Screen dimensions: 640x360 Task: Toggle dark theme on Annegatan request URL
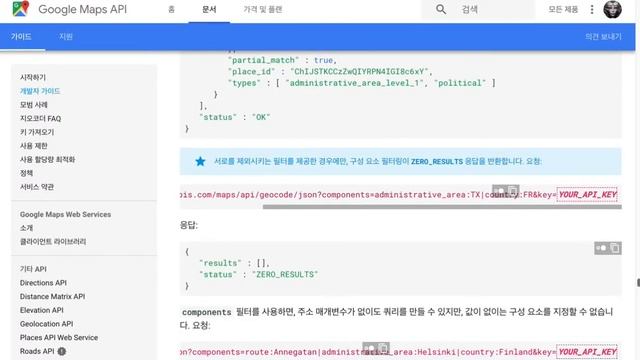pos(369,348)
